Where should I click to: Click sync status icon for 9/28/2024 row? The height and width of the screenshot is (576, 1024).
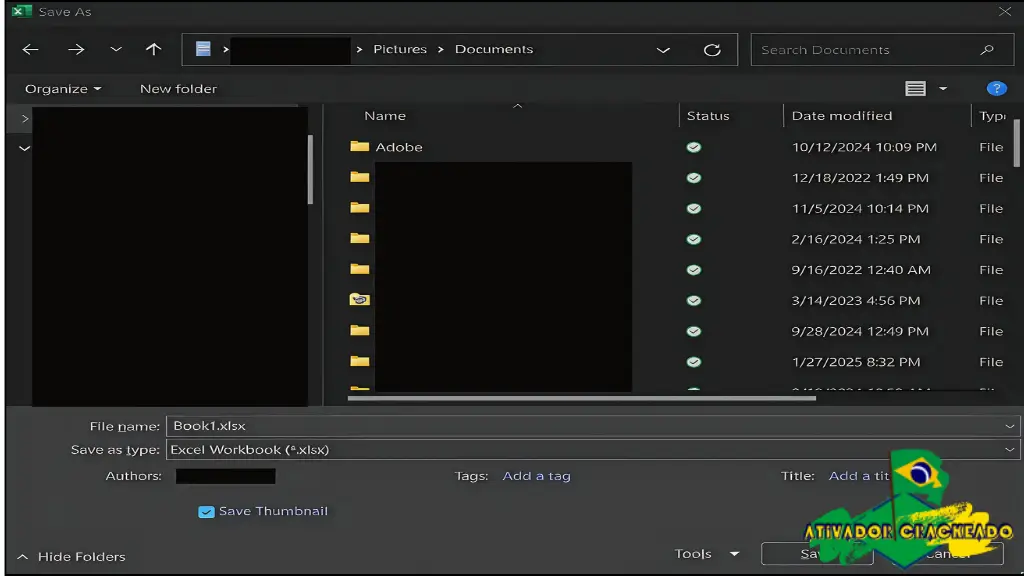pyautogui.click(x=694, y=331)
